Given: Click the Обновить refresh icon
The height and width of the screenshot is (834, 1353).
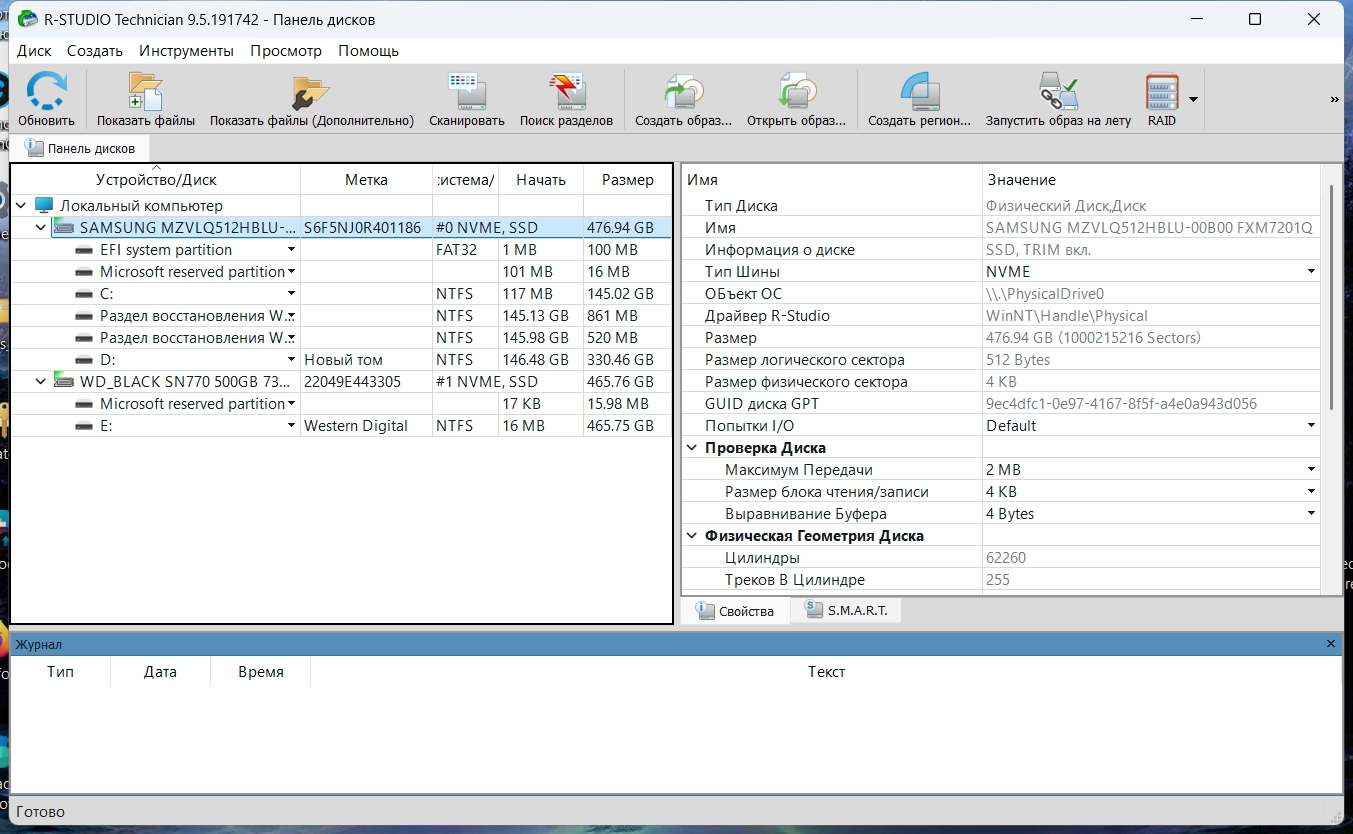Looking at the screenshot, I should coord(46,93).
